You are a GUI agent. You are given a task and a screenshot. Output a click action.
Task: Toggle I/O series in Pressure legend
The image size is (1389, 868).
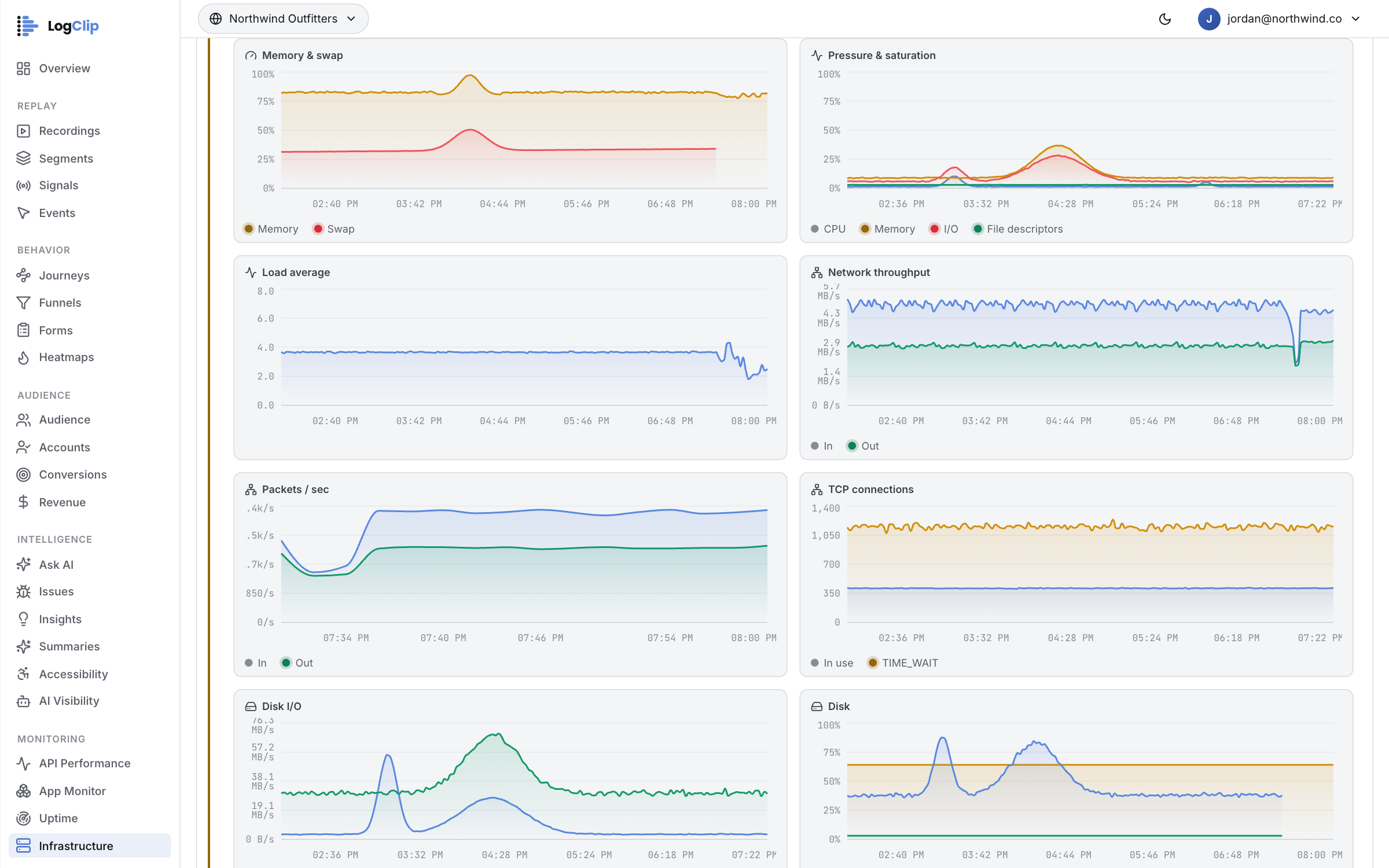coord(944,229)
